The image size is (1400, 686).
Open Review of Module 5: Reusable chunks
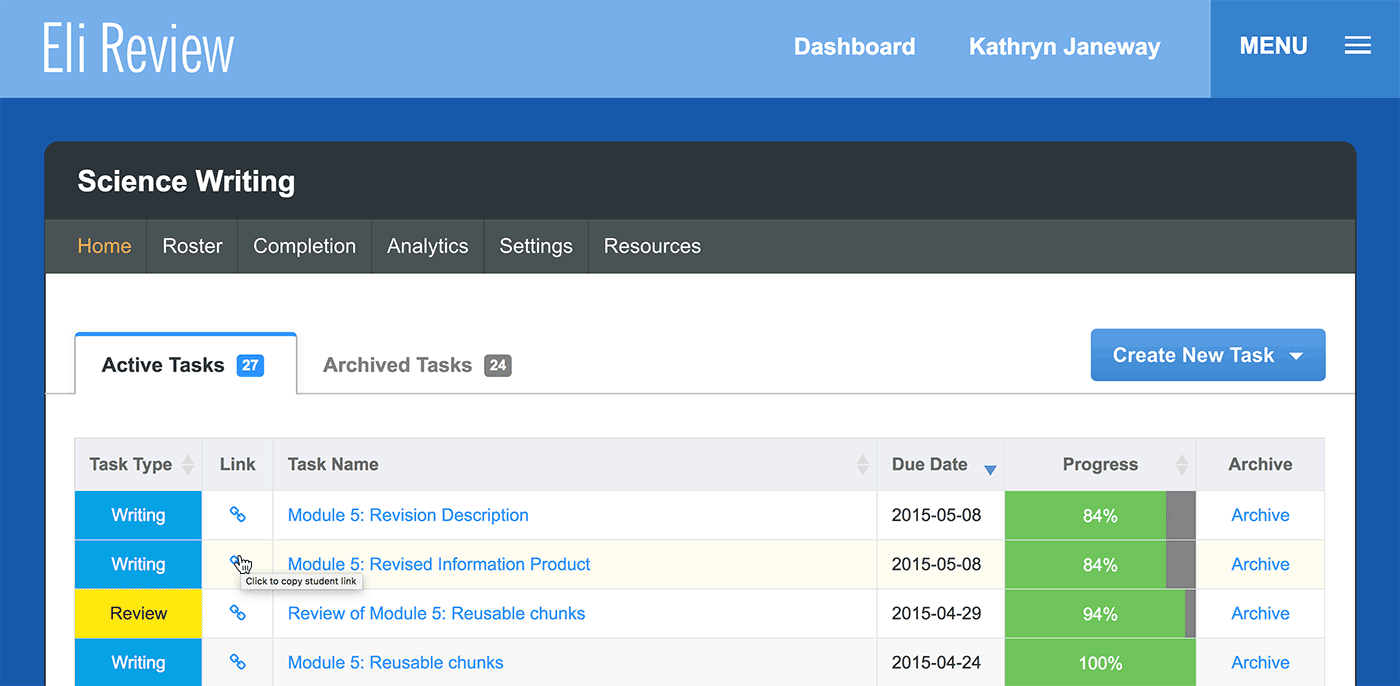tap(436, 613)
